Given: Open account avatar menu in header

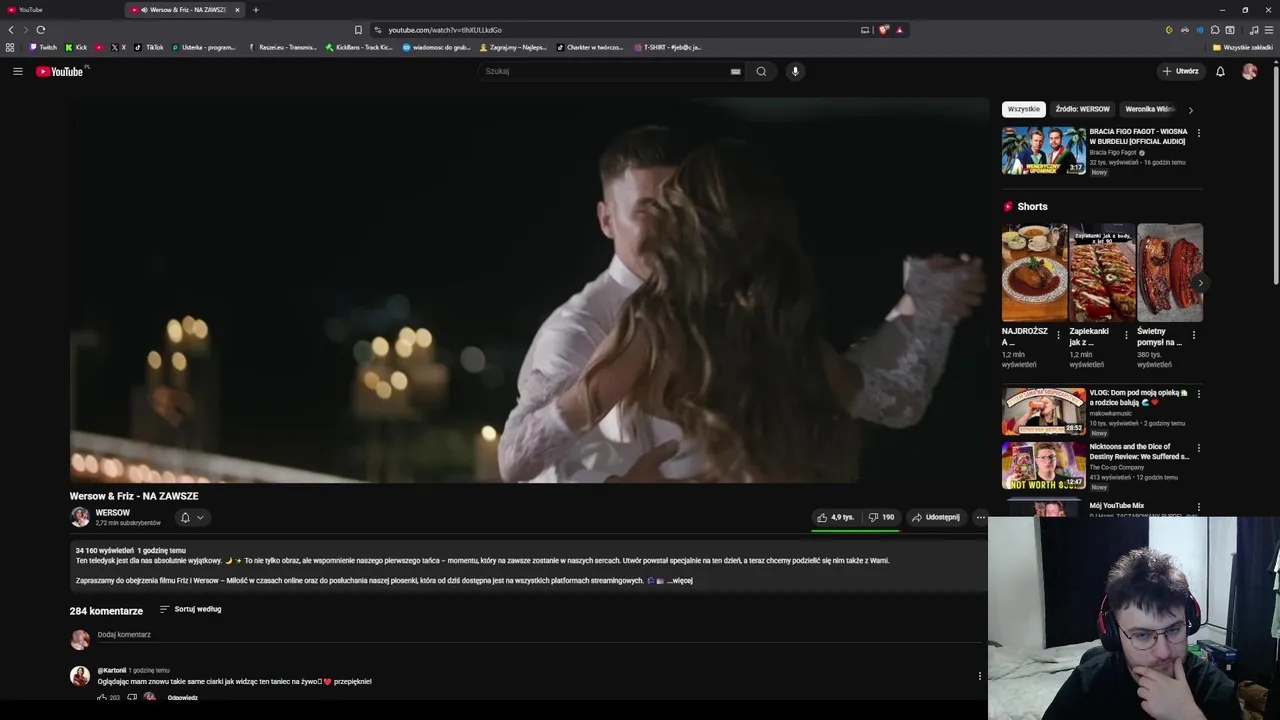Looking at the screenshot, I should point(1249,71).
